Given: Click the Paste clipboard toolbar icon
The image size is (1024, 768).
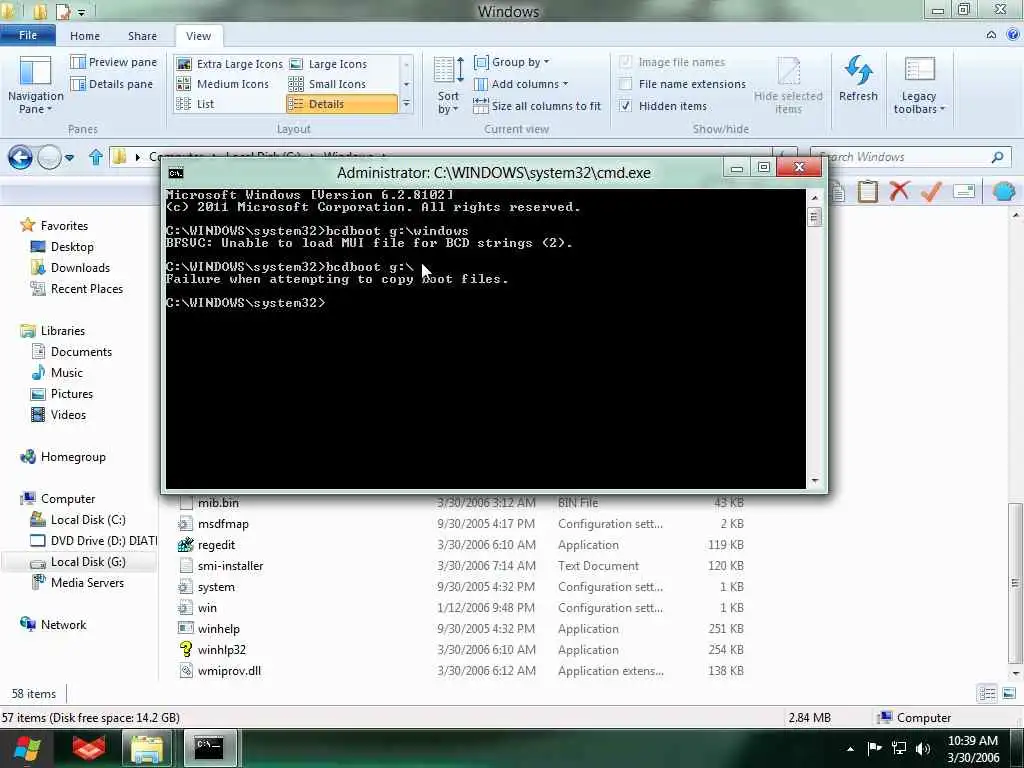Looking at the screenshot, I should coord(867,191).
